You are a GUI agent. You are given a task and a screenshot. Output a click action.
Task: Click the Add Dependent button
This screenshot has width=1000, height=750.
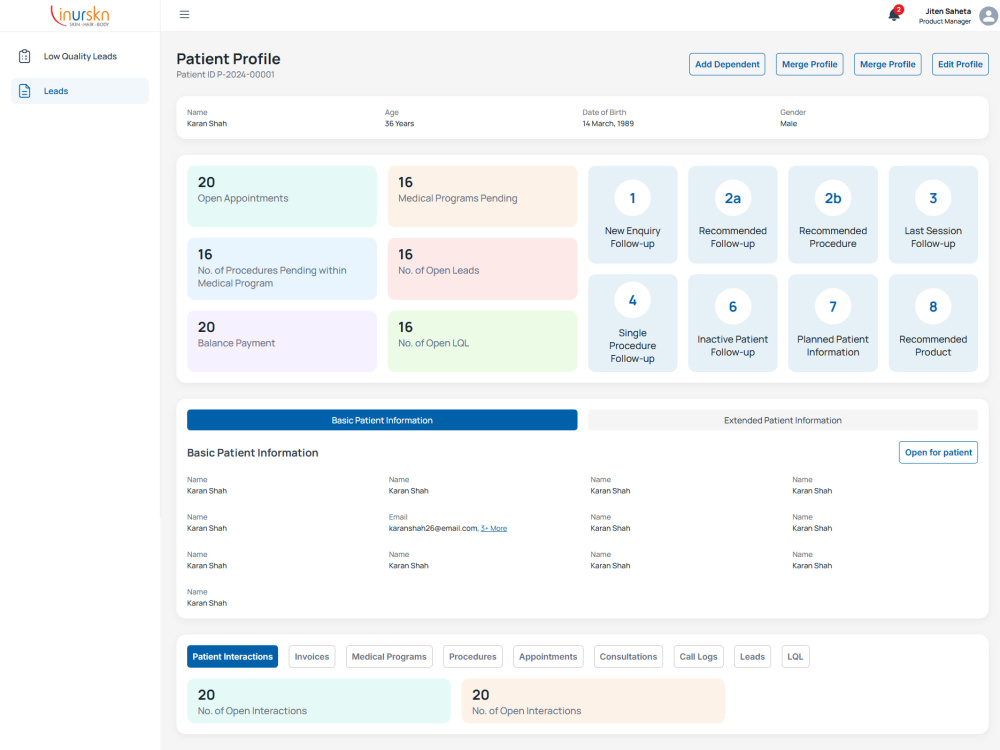click(x=727, y=64)
